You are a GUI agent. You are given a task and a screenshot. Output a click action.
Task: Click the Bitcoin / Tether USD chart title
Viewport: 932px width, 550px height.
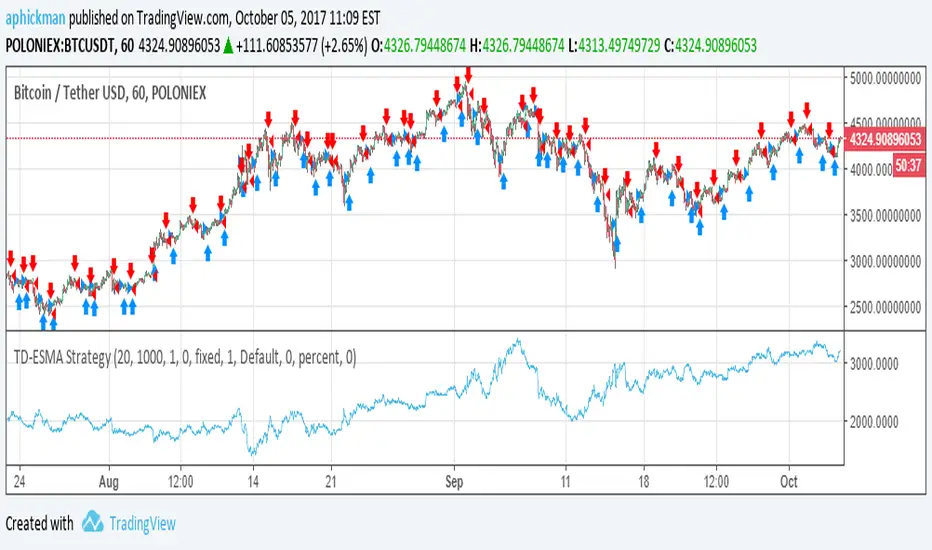110,93
